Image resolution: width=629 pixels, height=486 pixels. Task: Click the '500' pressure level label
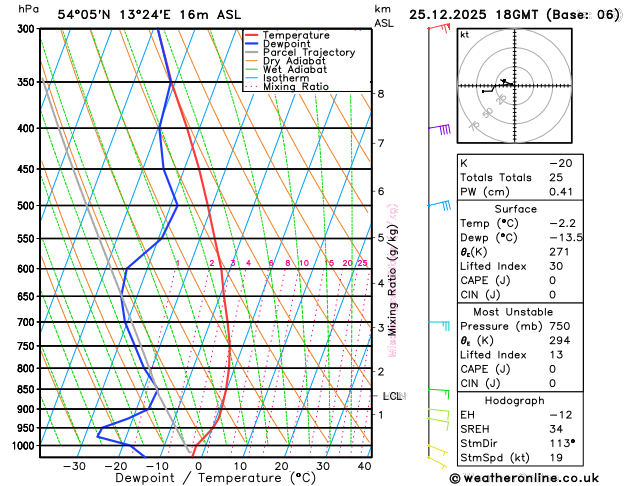28,206
